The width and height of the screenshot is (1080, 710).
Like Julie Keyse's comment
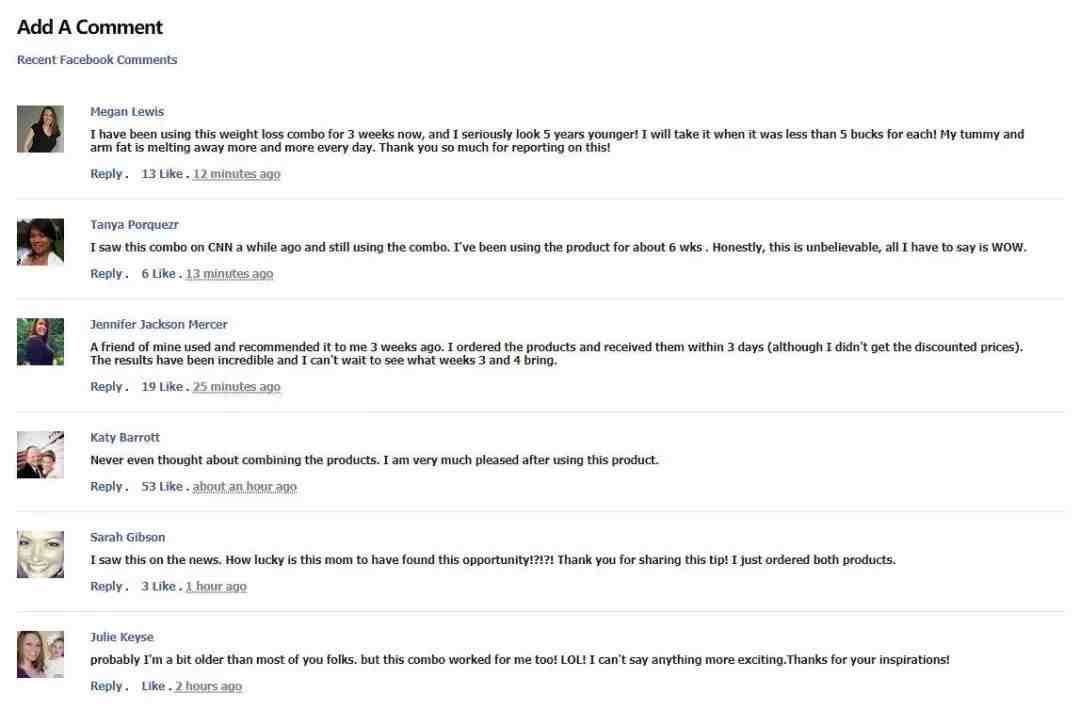153,686
